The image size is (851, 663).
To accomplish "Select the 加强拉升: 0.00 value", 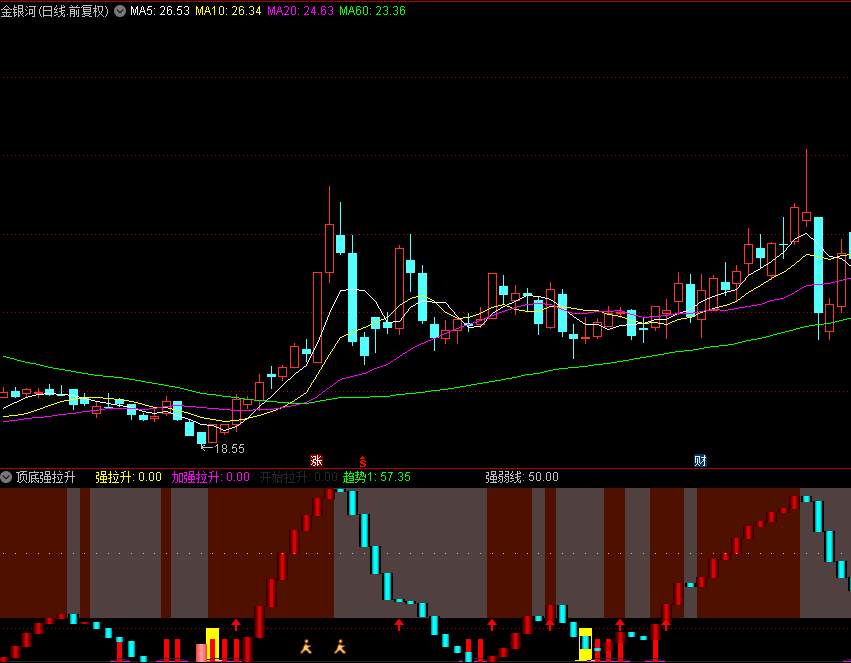I will [x=211, y=477].
